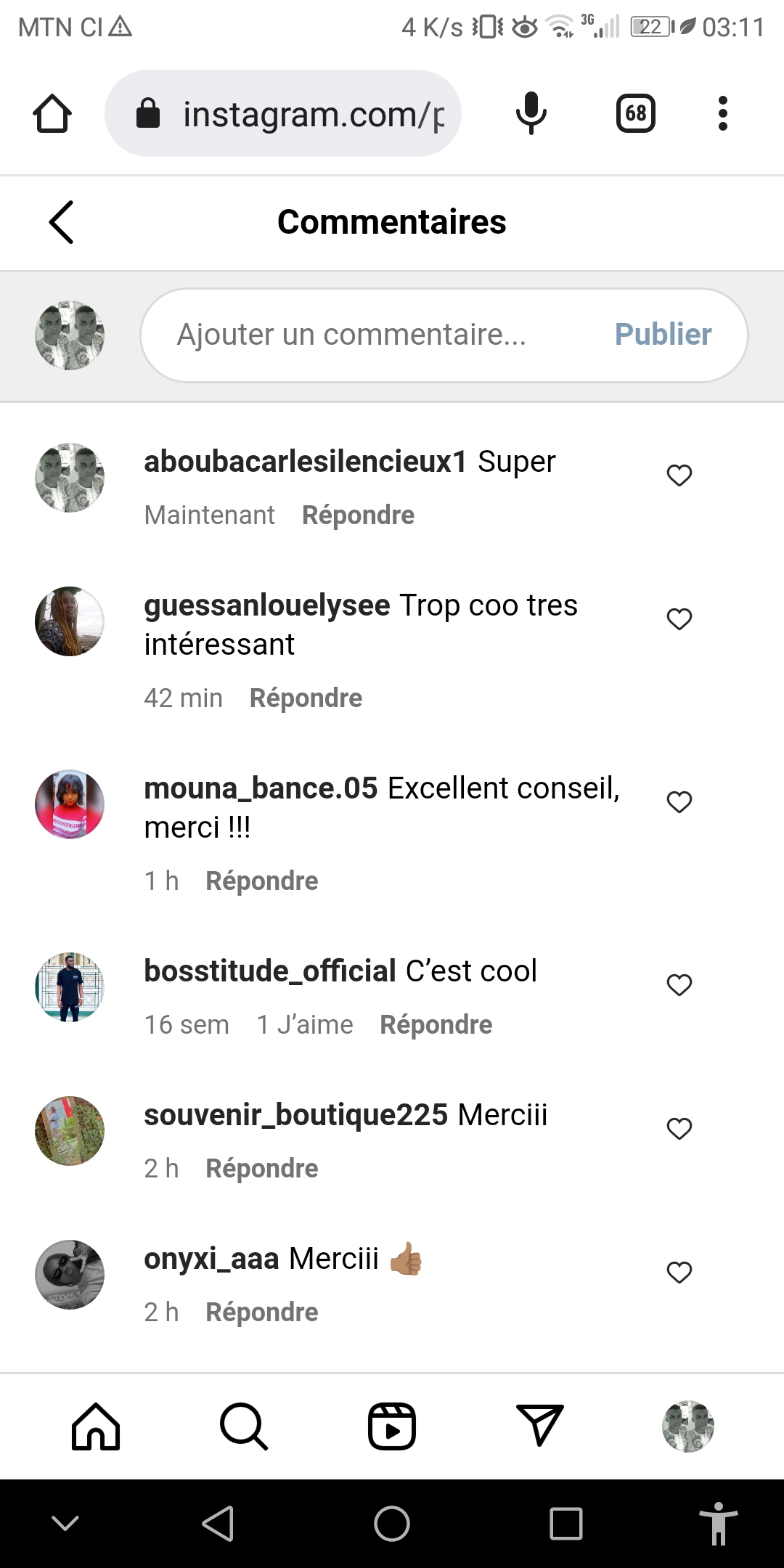Open the souvenir_boutique225 profile link
Image resolution: width=784 pixels, height=1568 pixels.
296,1115
